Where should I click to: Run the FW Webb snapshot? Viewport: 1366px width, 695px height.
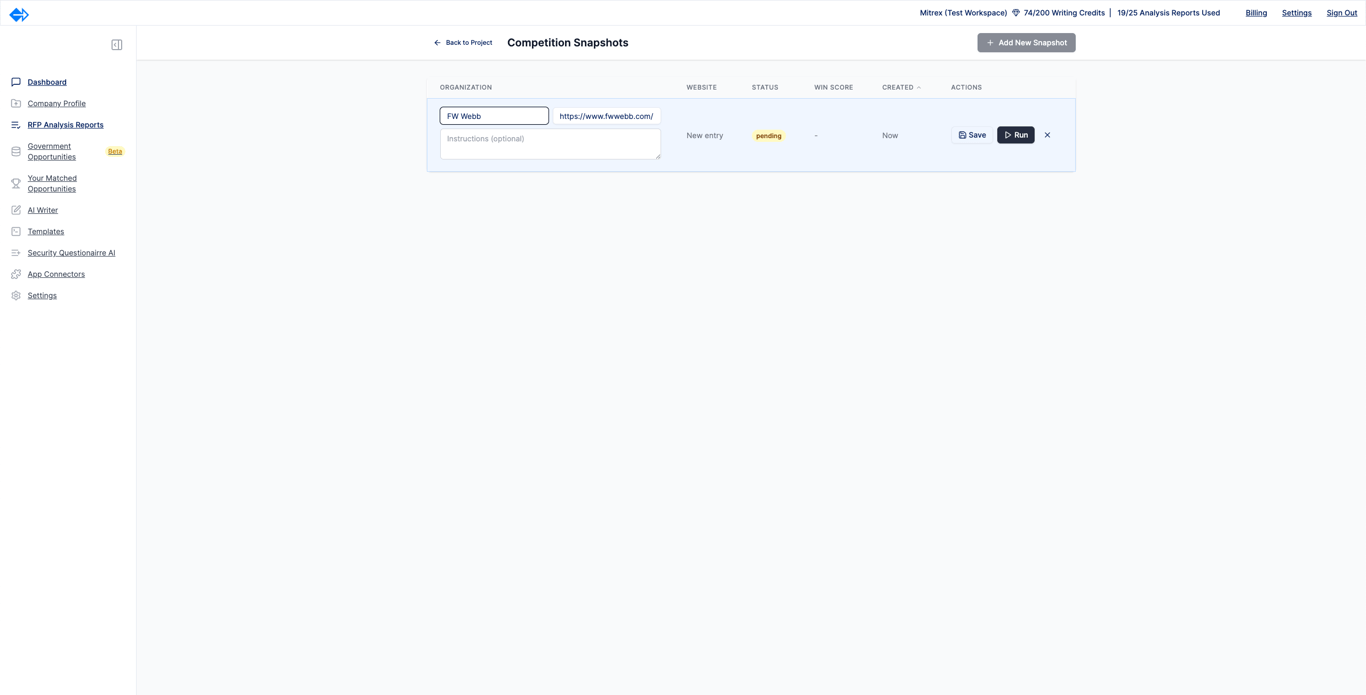(1016, 135)
